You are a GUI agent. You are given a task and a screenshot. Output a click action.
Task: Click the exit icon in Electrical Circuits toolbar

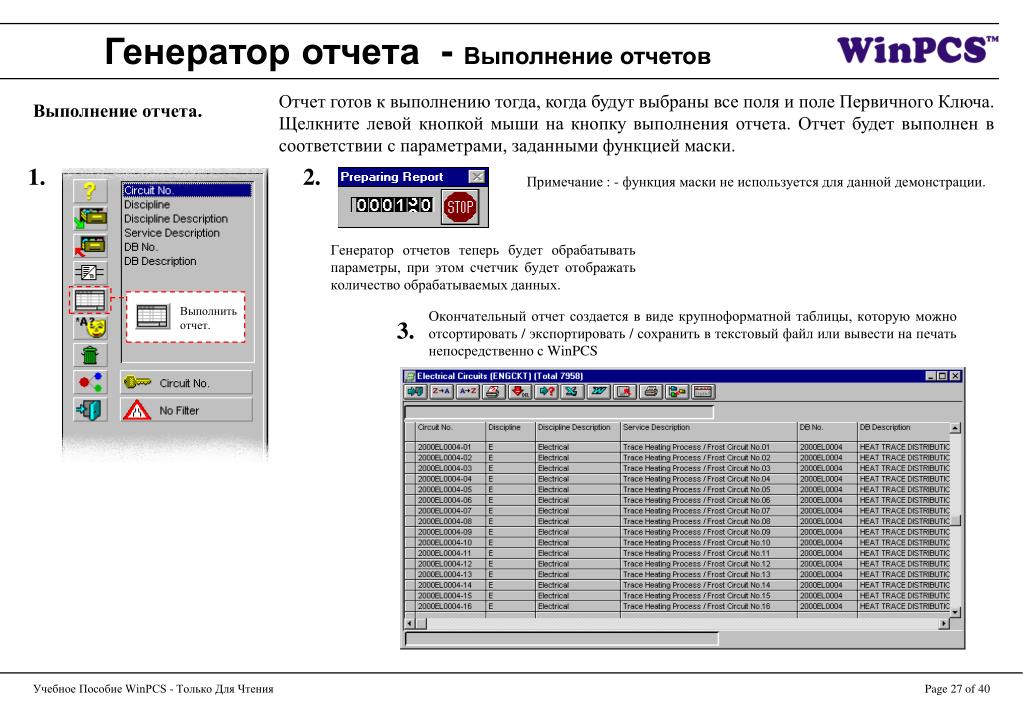[414, 392]
